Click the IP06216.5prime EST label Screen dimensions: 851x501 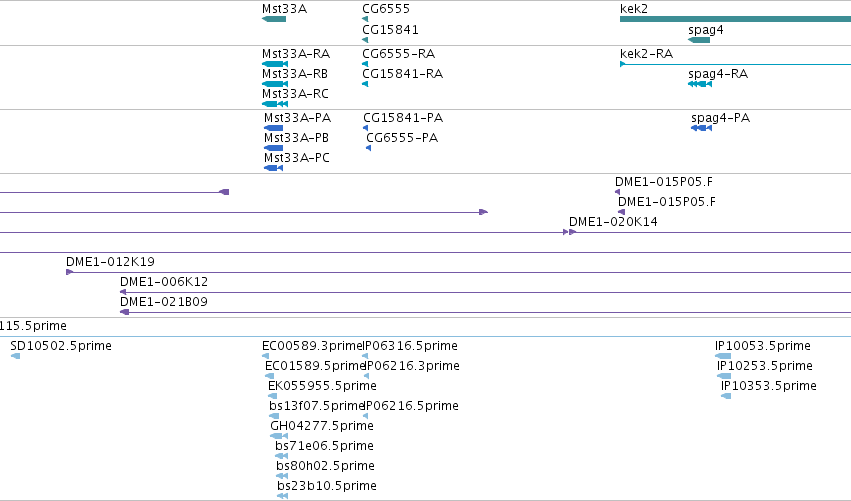411,406
